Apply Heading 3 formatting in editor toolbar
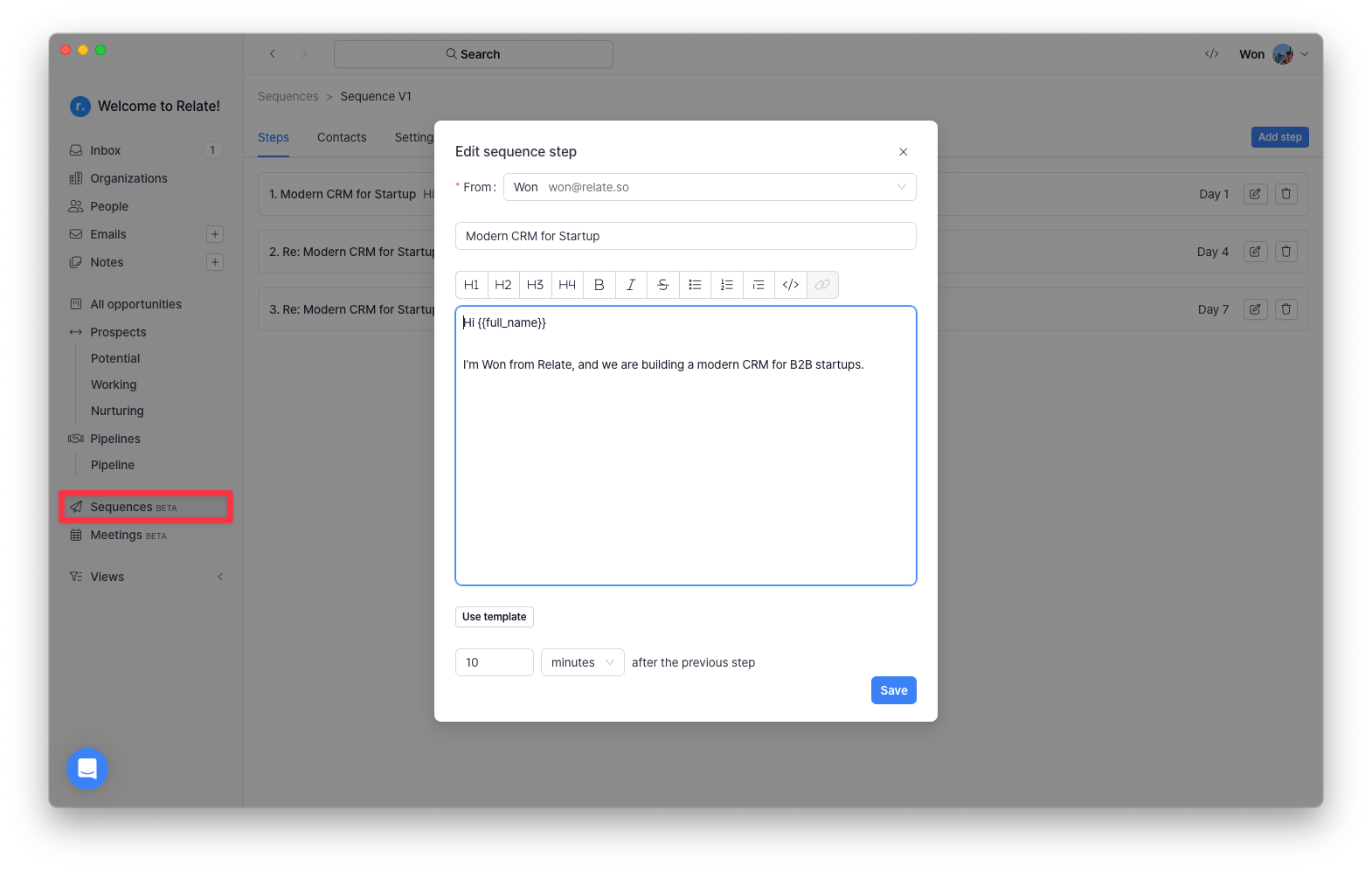The width and height of the screenshot is (1372, 872). pyautogui.click(x=536, y=285)
